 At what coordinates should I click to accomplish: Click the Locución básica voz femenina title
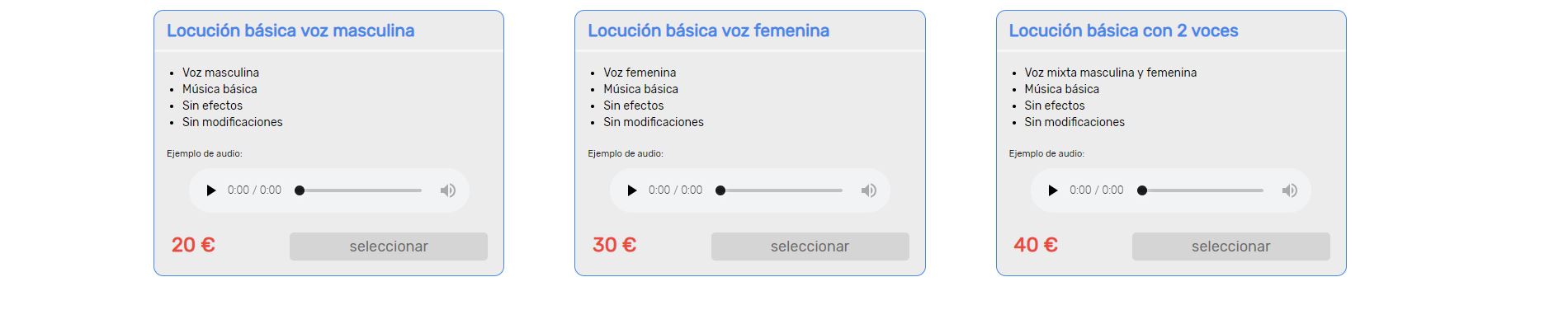click(x=709, y=31)
